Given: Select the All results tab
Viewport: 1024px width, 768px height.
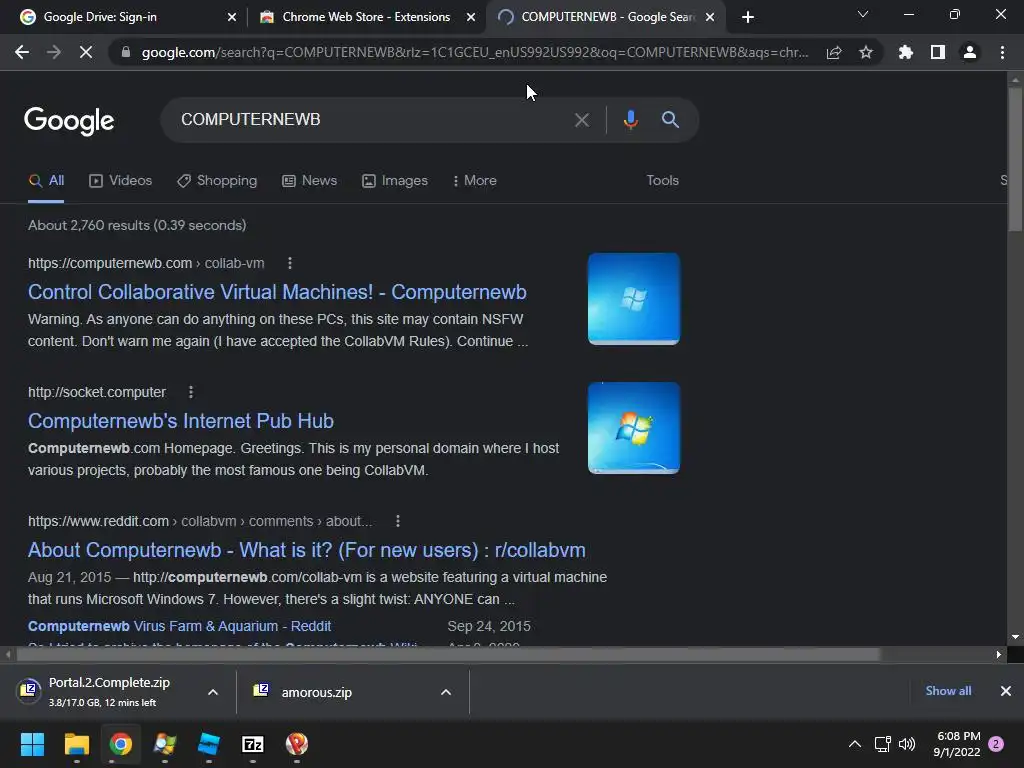Looking at the screenshot, I should pyautogui.click(x=46, y=181).
